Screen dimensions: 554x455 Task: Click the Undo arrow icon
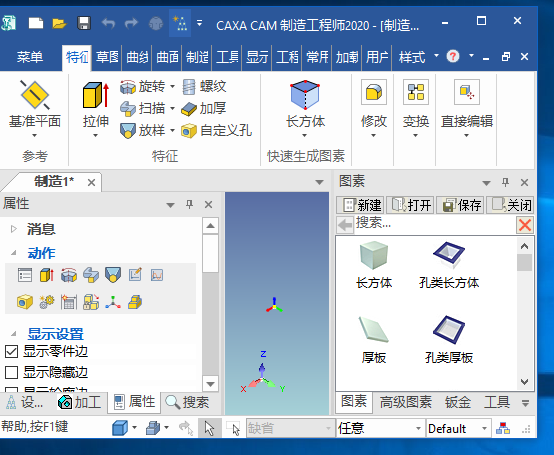point(108,24)
